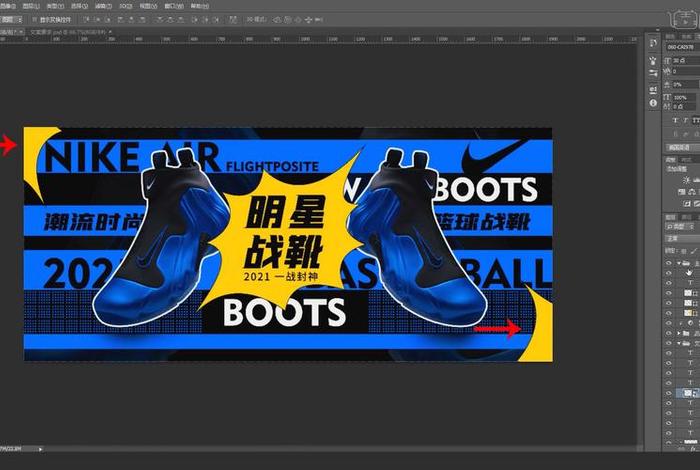
Task: Click the Brightness/Contrast adjustment sun icon
Action: click(687, 180)
